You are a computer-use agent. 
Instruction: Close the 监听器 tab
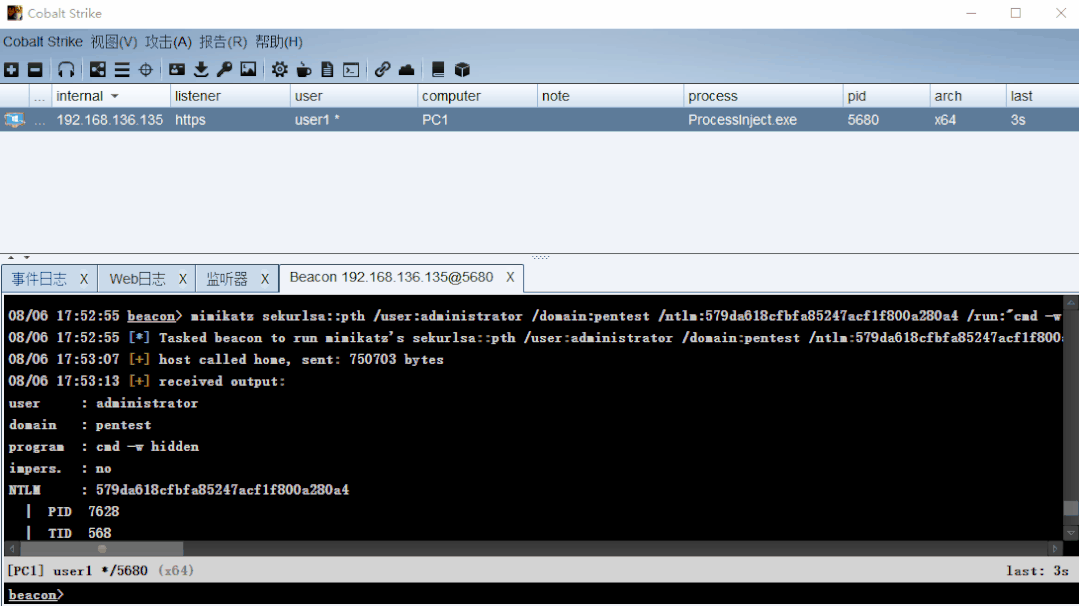coord(264,279)
